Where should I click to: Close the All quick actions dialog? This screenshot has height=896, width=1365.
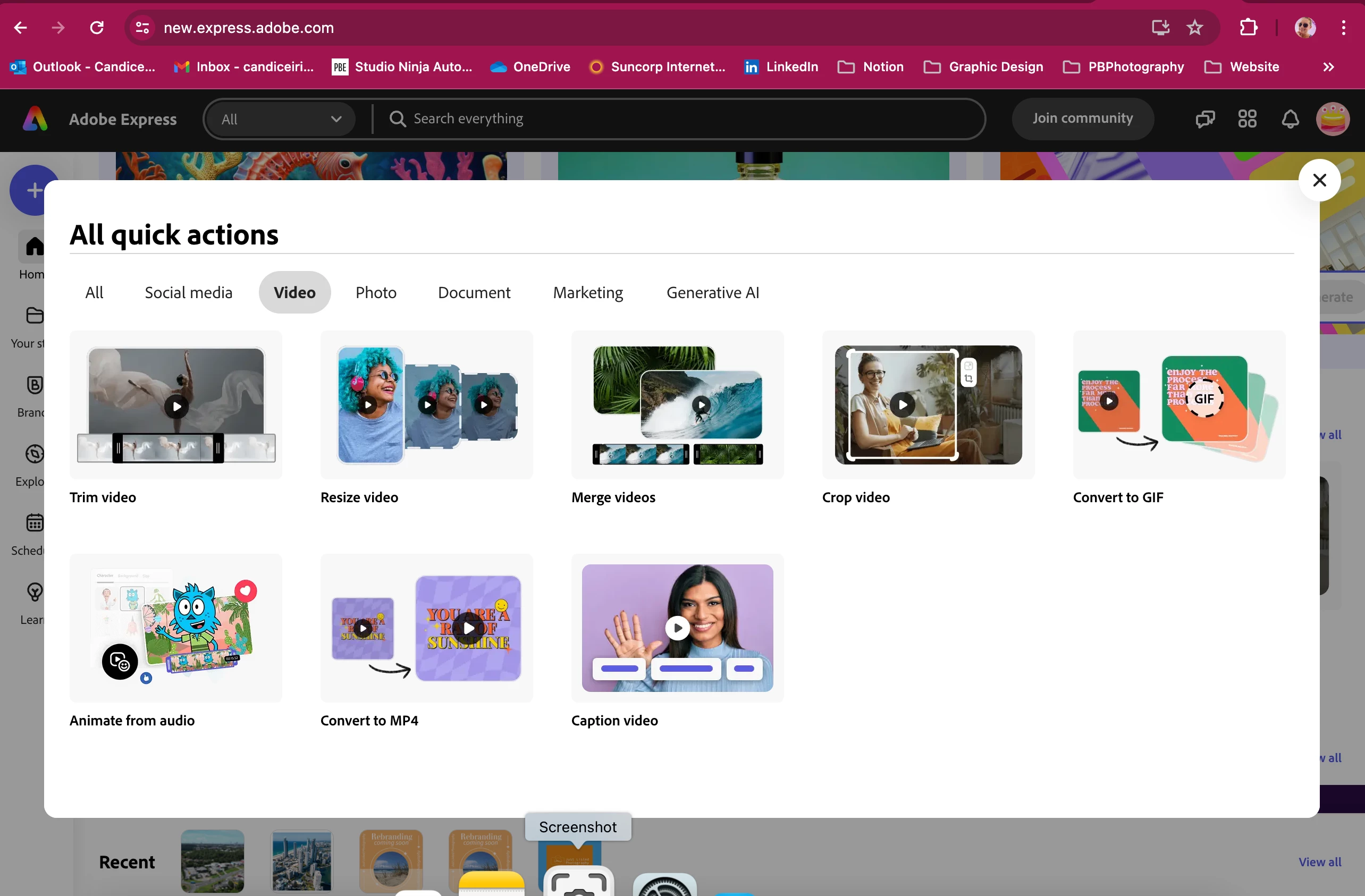point(1319,180)
